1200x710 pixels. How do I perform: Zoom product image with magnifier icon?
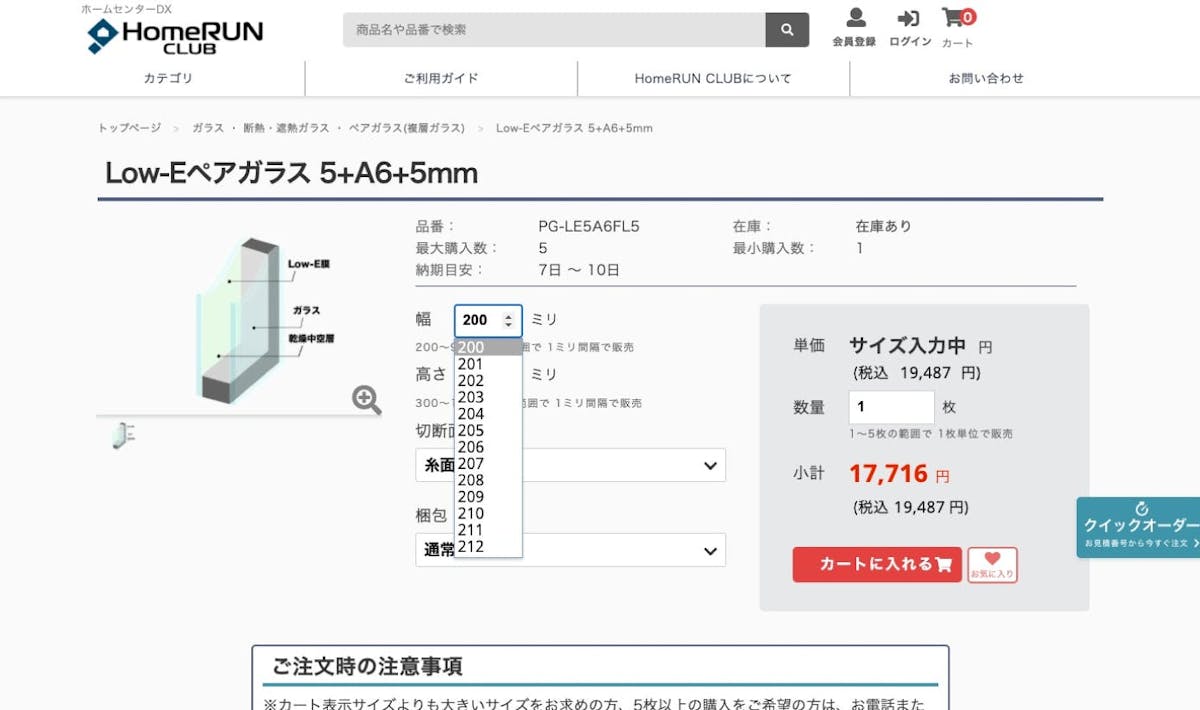(x=367, y=400)
